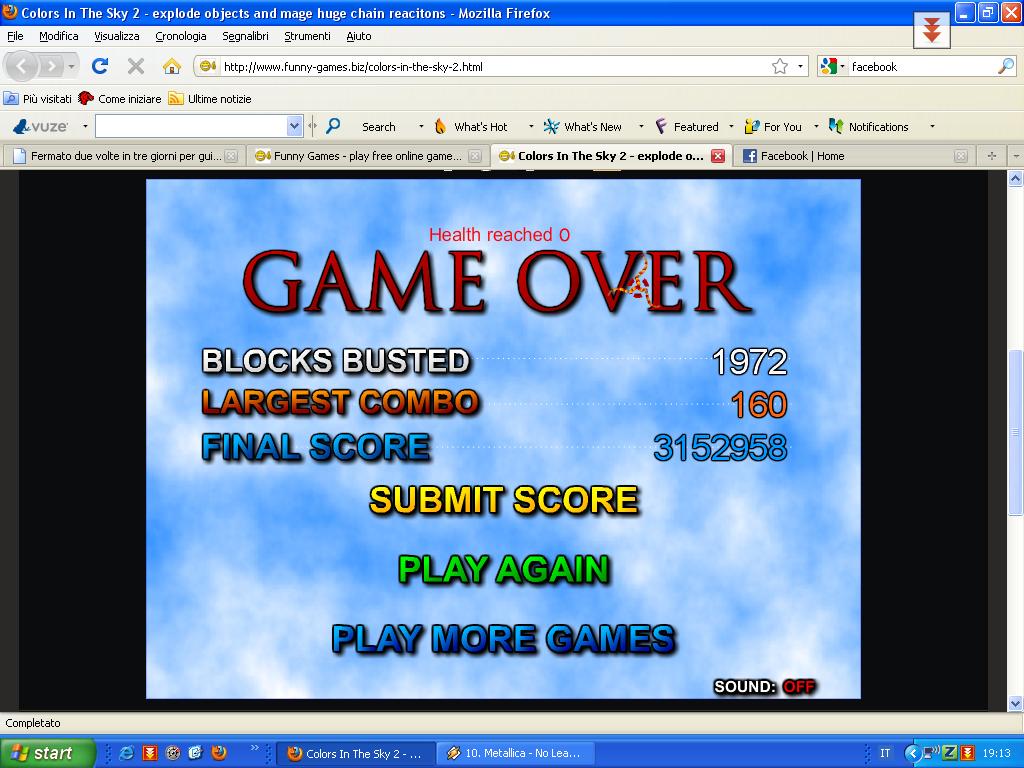Screen dimensions: 1024x768
Task: Open the Più visitati bookmark
Action: pyautogui.click(x=38, y=99)
